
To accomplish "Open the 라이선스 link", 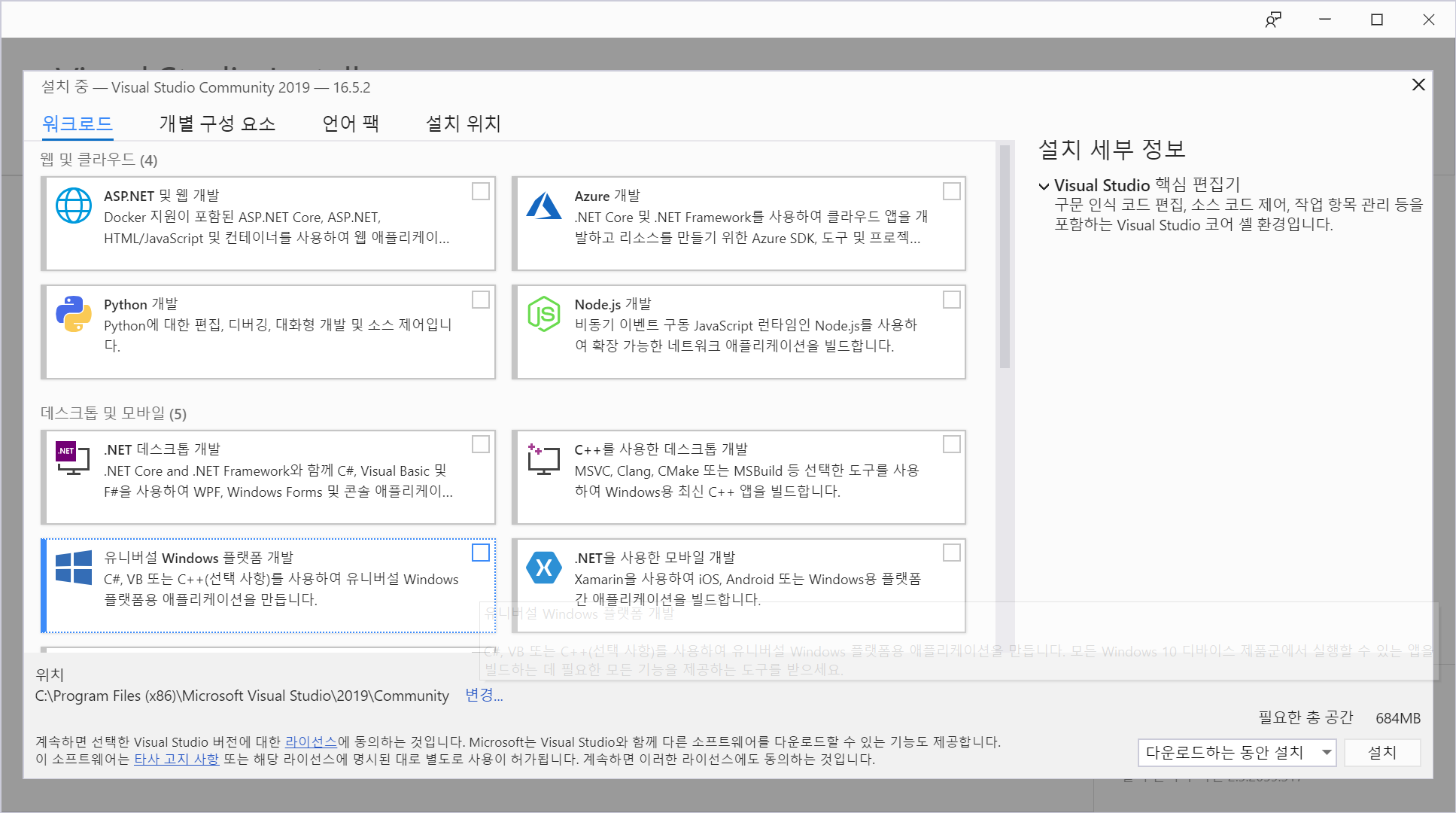I will tap(310, 741).
